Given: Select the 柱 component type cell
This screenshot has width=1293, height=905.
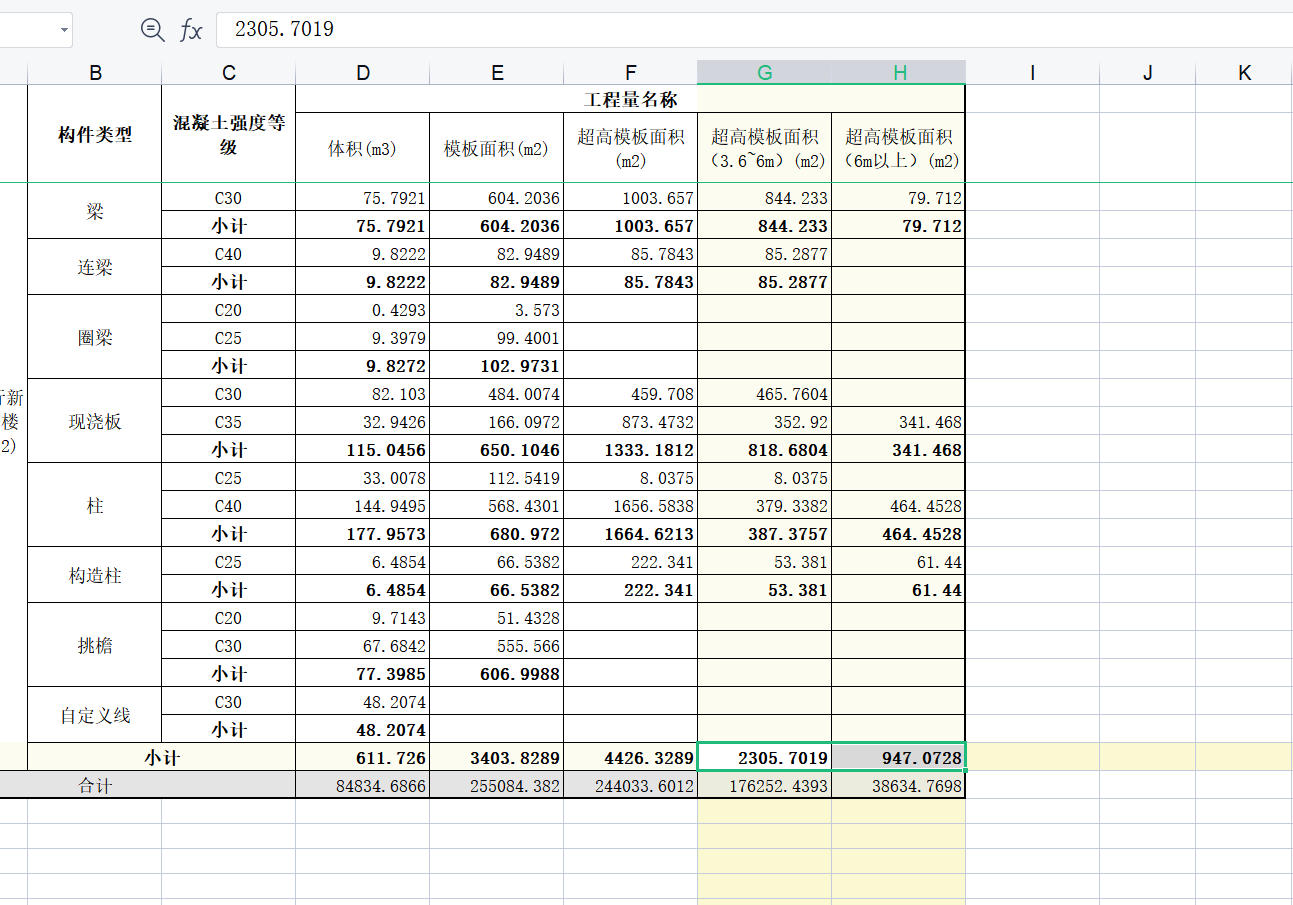Looking at the screenshot, I should [95, 505].
